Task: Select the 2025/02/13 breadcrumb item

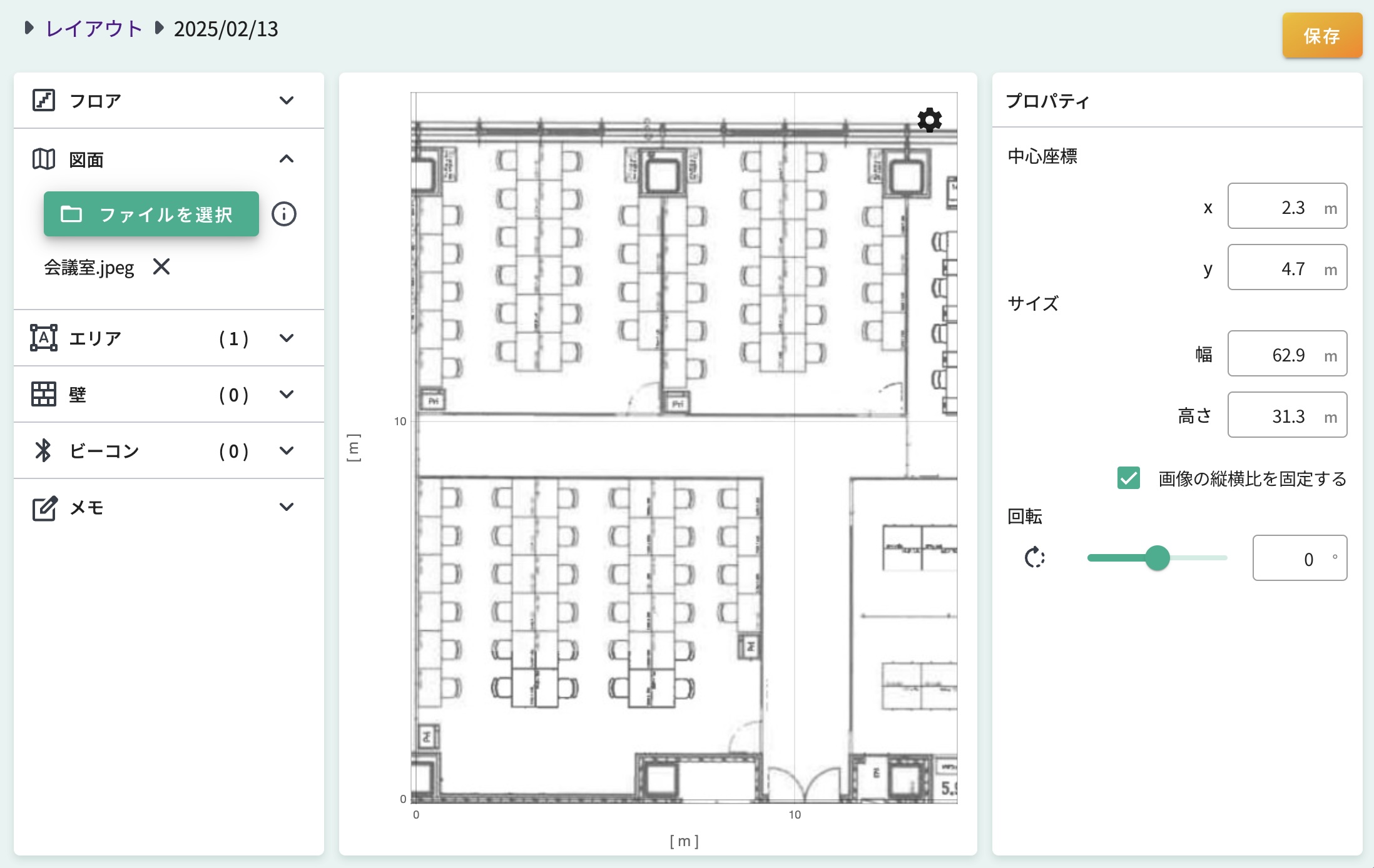Action: pyautogui.click(x=226, y=28)
